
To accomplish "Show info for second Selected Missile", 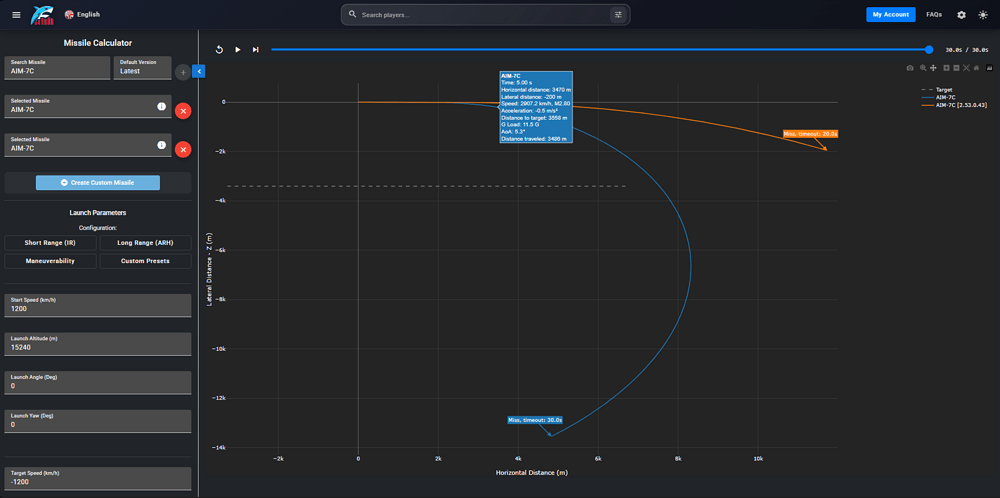I will 161,145.
